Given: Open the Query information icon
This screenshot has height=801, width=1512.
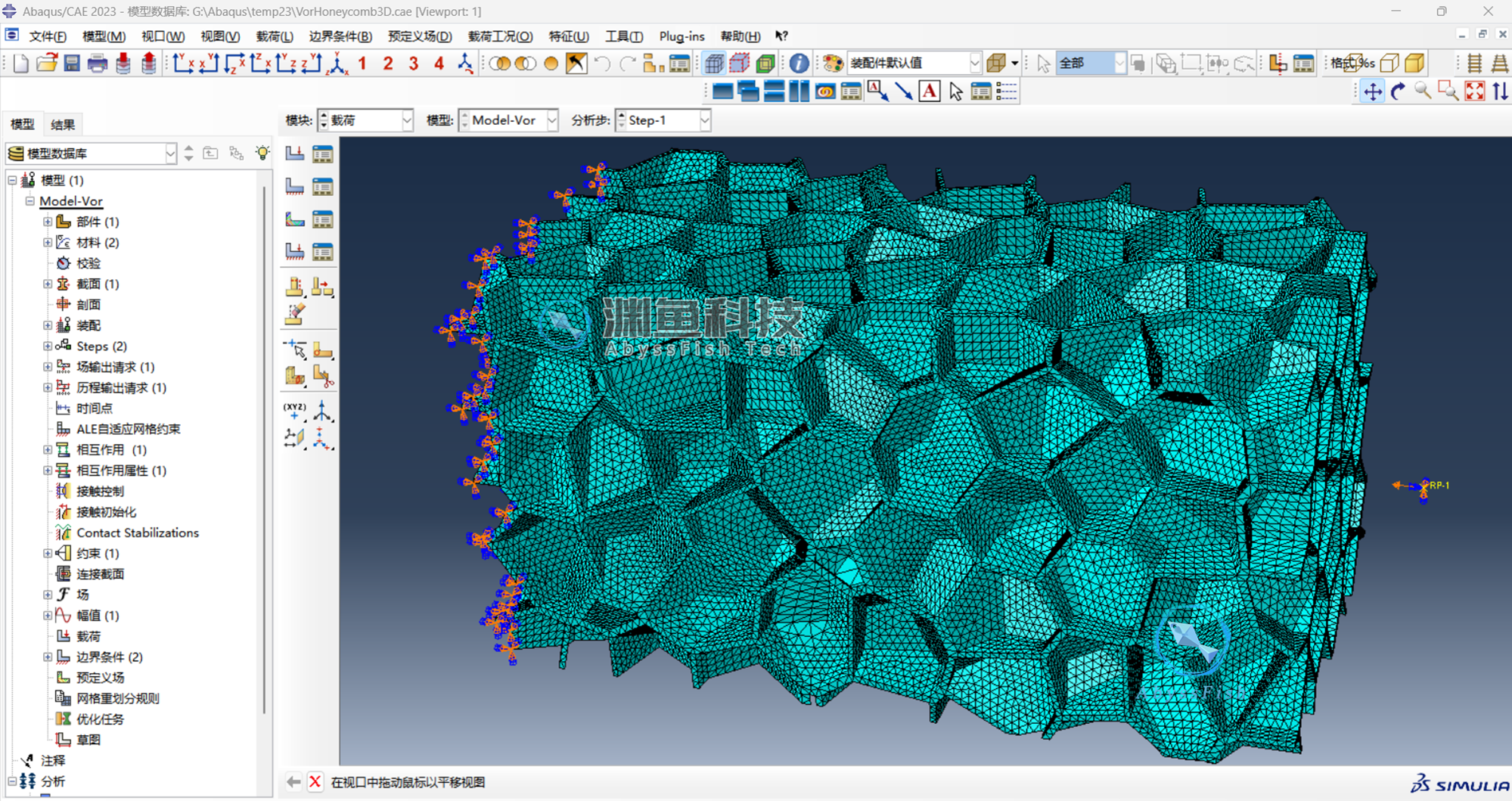Looking at the screenshot, I should [799, 64].
